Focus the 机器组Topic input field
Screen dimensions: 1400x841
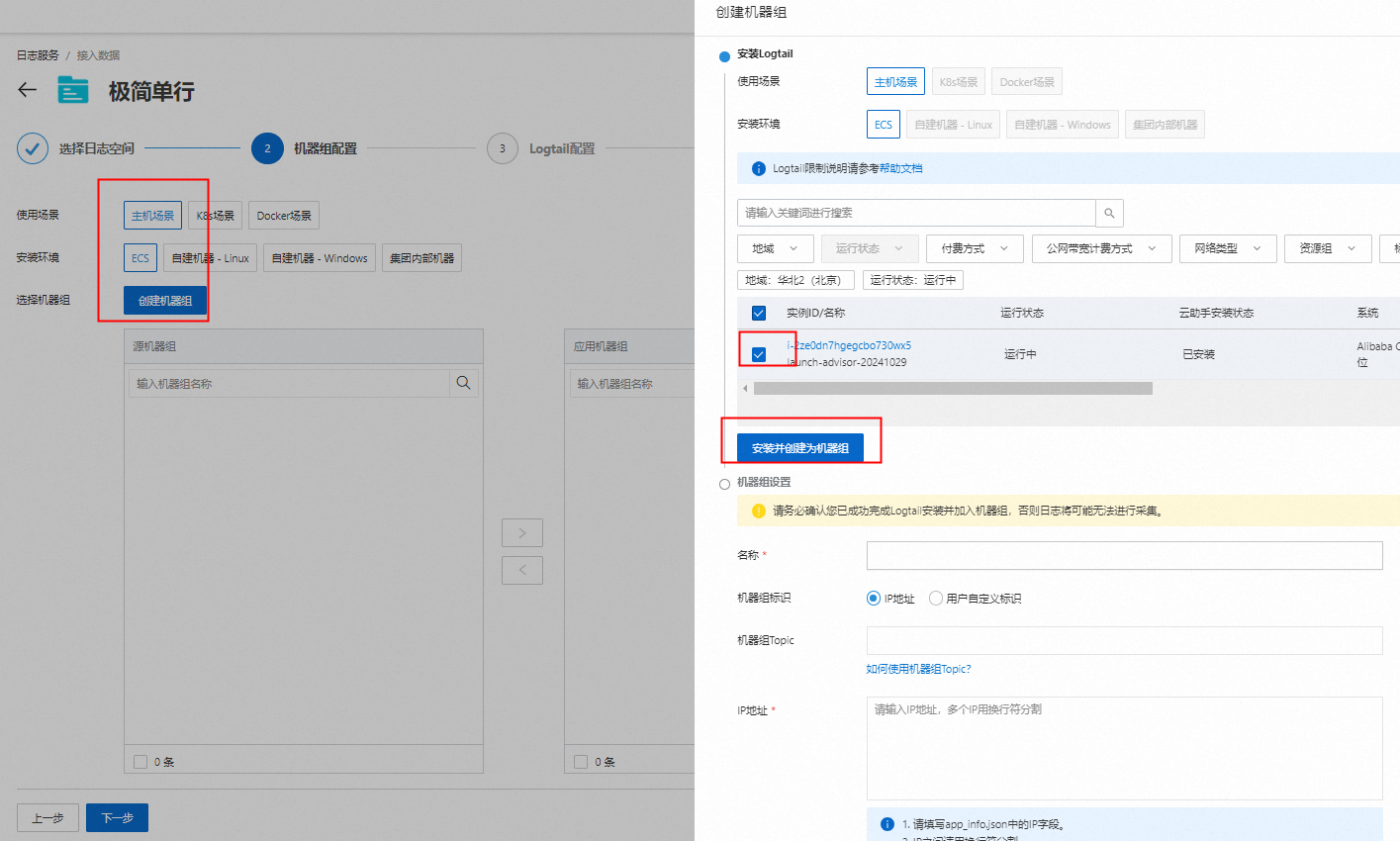tap(1124, 640)
